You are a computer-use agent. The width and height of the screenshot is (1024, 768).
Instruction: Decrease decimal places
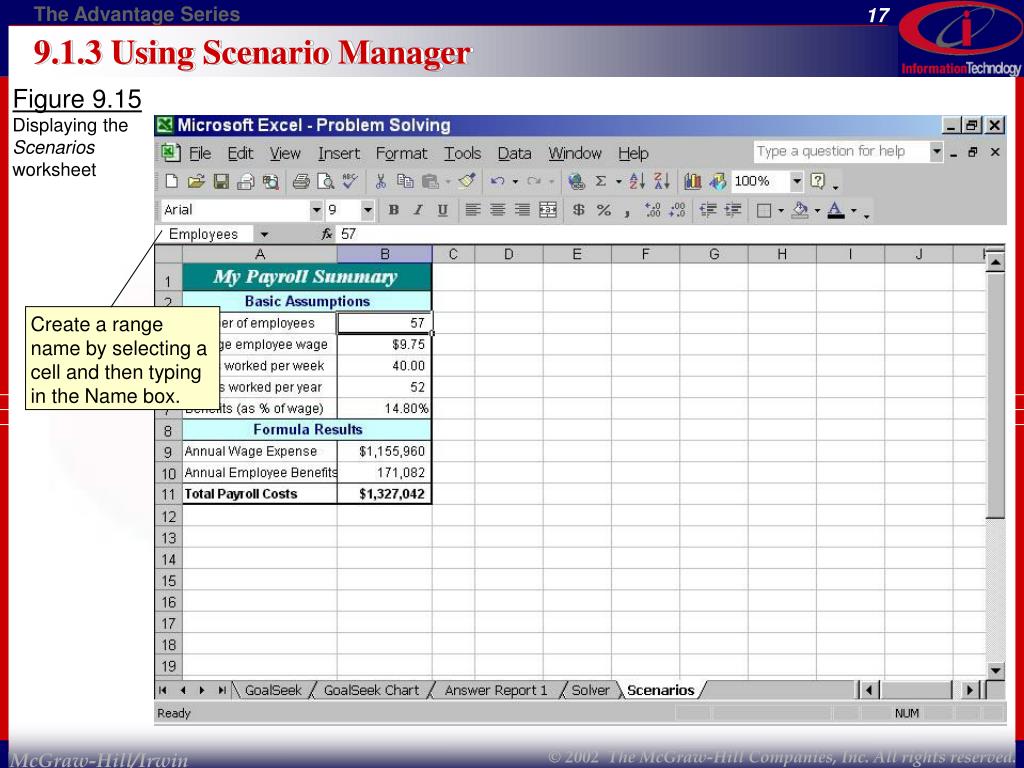pos(677,210)
